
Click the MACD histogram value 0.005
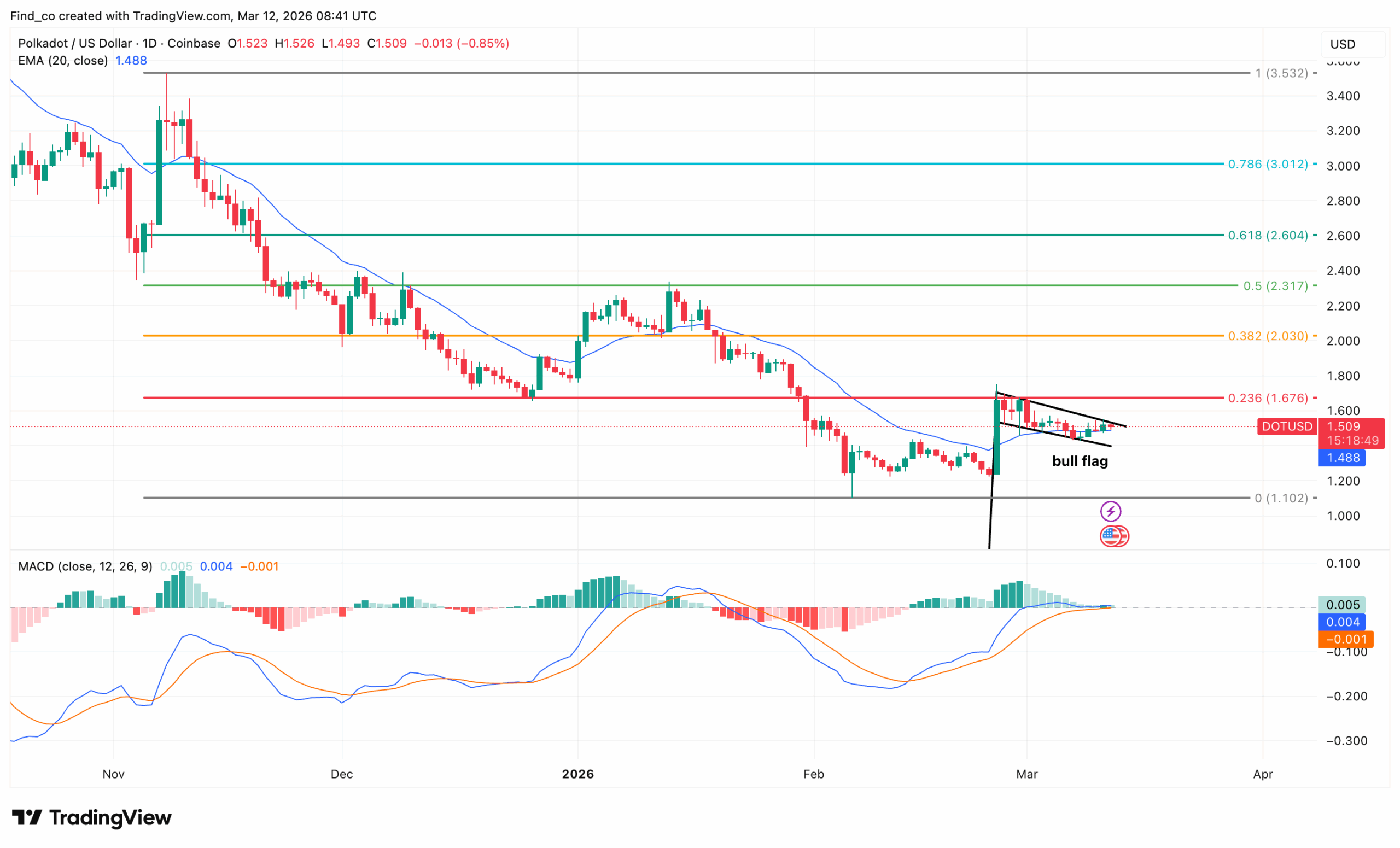pyautogui.click(x=176, y=566)
